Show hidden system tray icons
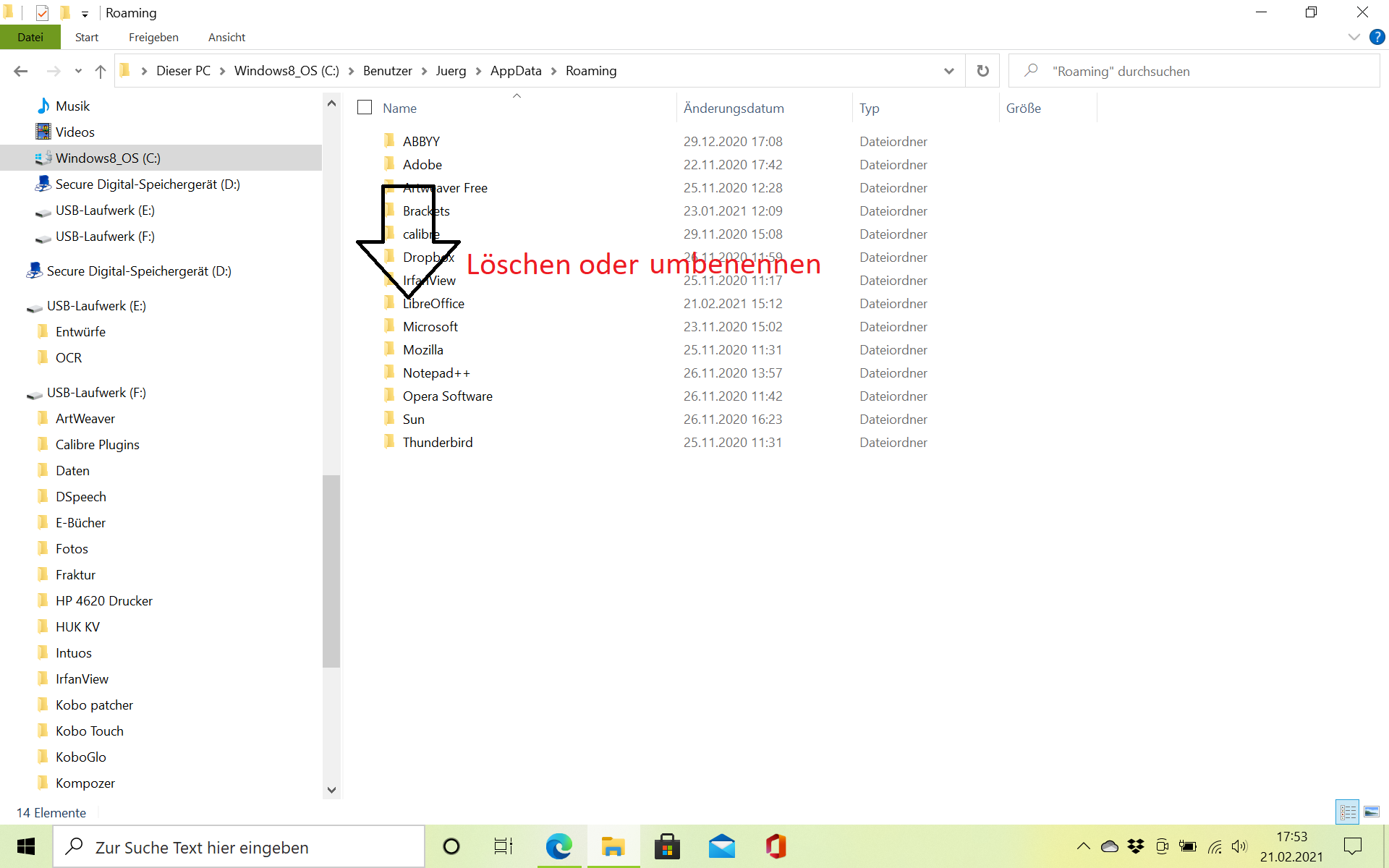This screenshot has width=1389, height=868. [x=1083, y=846]
